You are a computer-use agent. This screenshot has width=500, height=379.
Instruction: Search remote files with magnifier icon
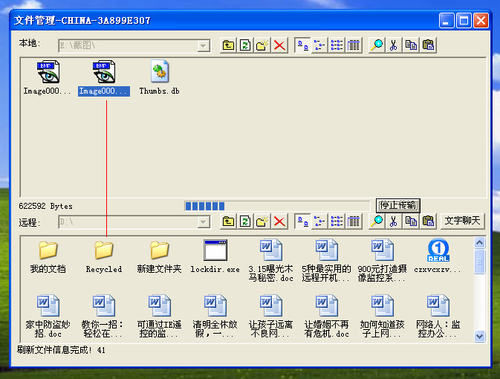(377, 221)
